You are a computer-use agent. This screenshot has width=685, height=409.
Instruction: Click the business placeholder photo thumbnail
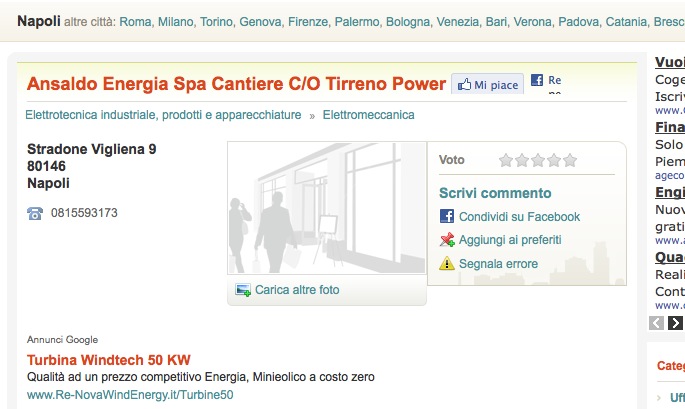(327, 208)
